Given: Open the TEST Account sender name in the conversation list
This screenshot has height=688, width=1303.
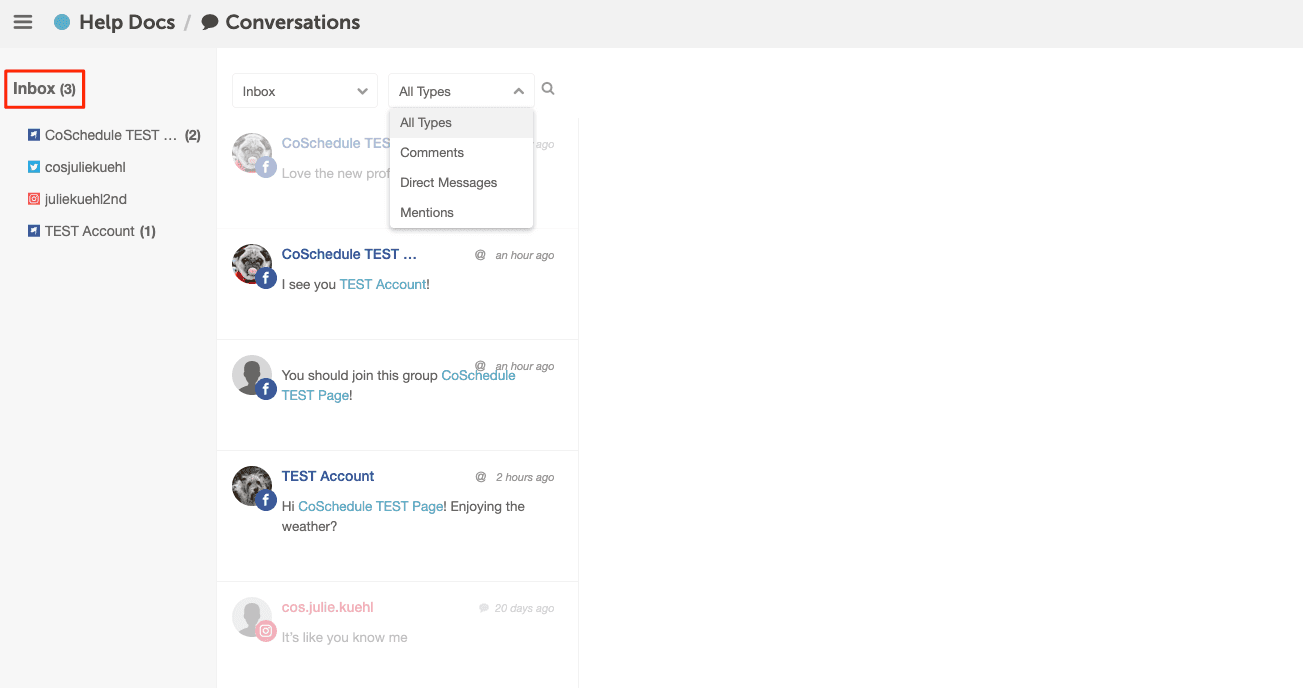Looking at the screenshot, I should [x=328, y=476].
